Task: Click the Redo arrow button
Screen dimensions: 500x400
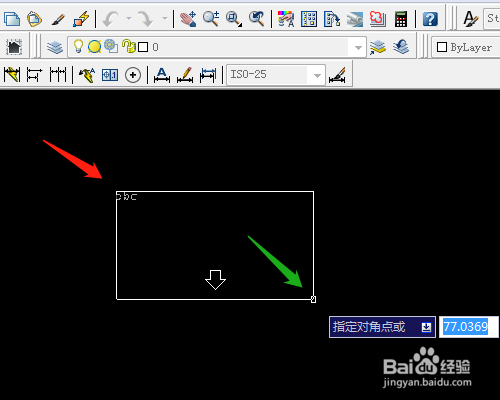Action: pos(146,19)
